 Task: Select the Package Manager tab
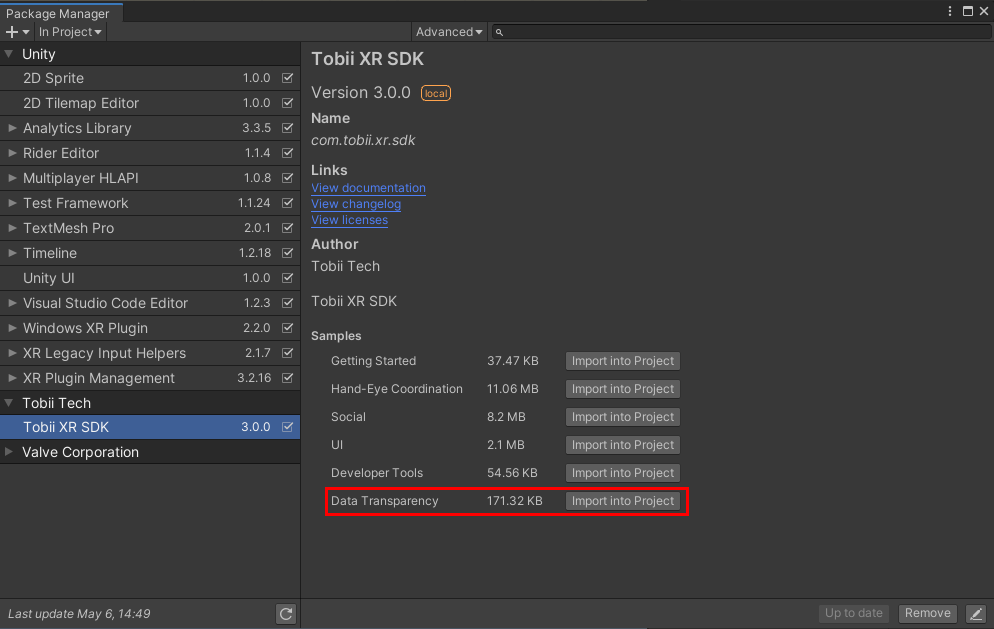click(58, 13)
